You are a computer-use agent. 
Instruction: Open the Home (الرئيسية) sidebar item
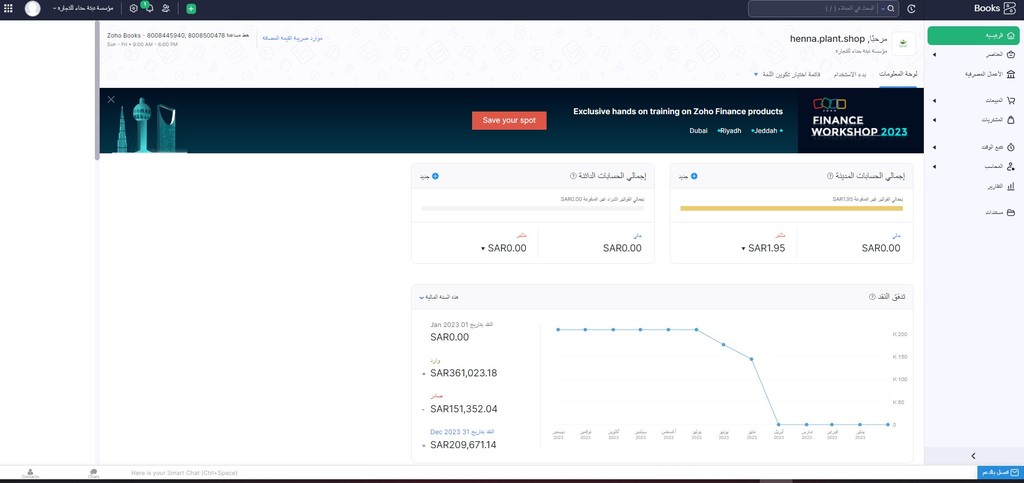pyautogui.click(x=973, y=35)
